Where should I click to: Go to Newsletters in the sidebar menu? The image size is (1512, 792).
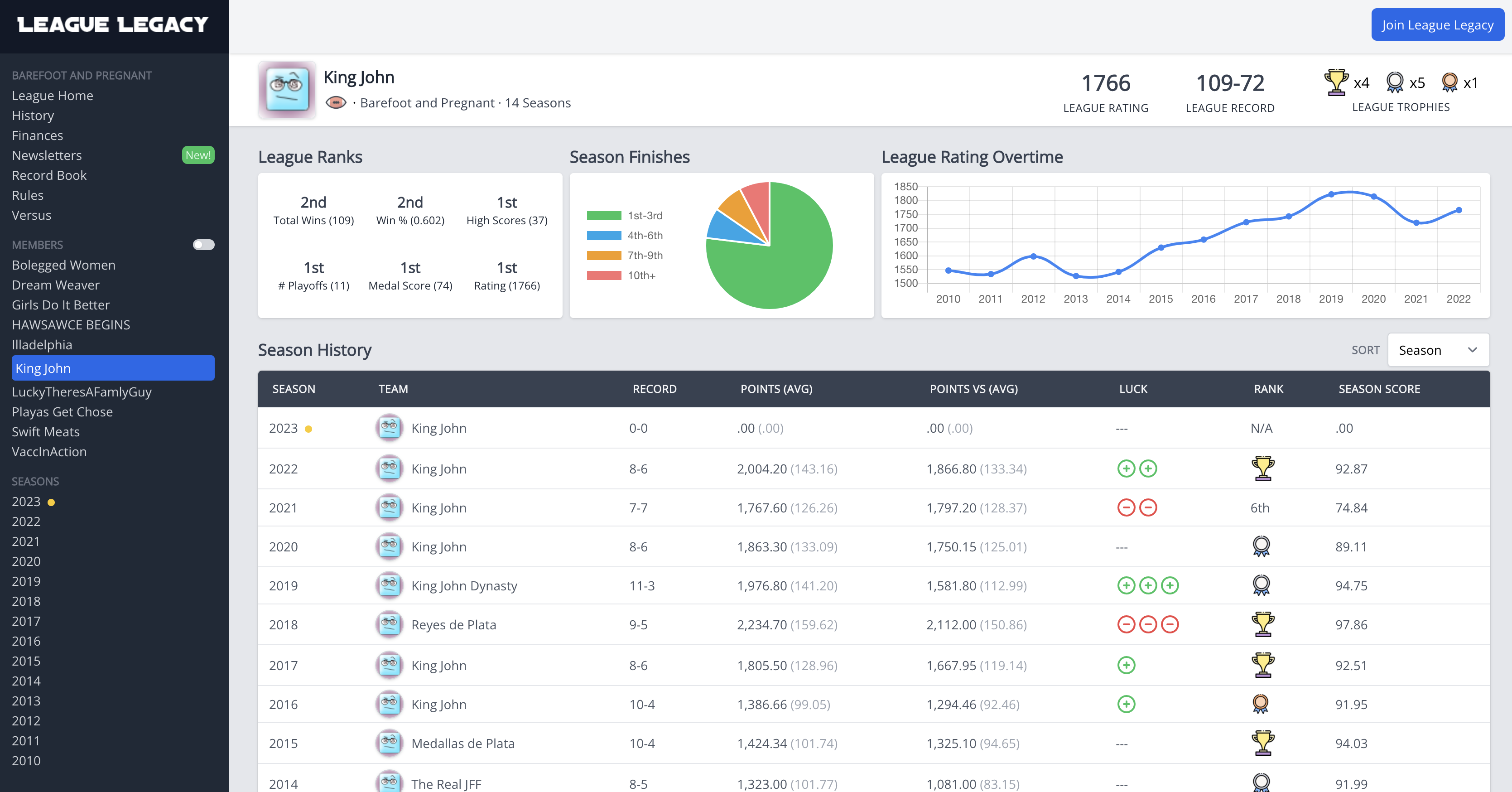click(47, 155)
